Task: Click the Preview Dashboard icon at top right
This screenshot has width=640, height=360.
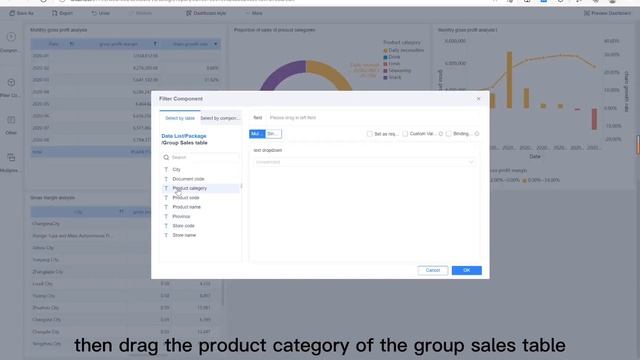Action: pos(587,13)
